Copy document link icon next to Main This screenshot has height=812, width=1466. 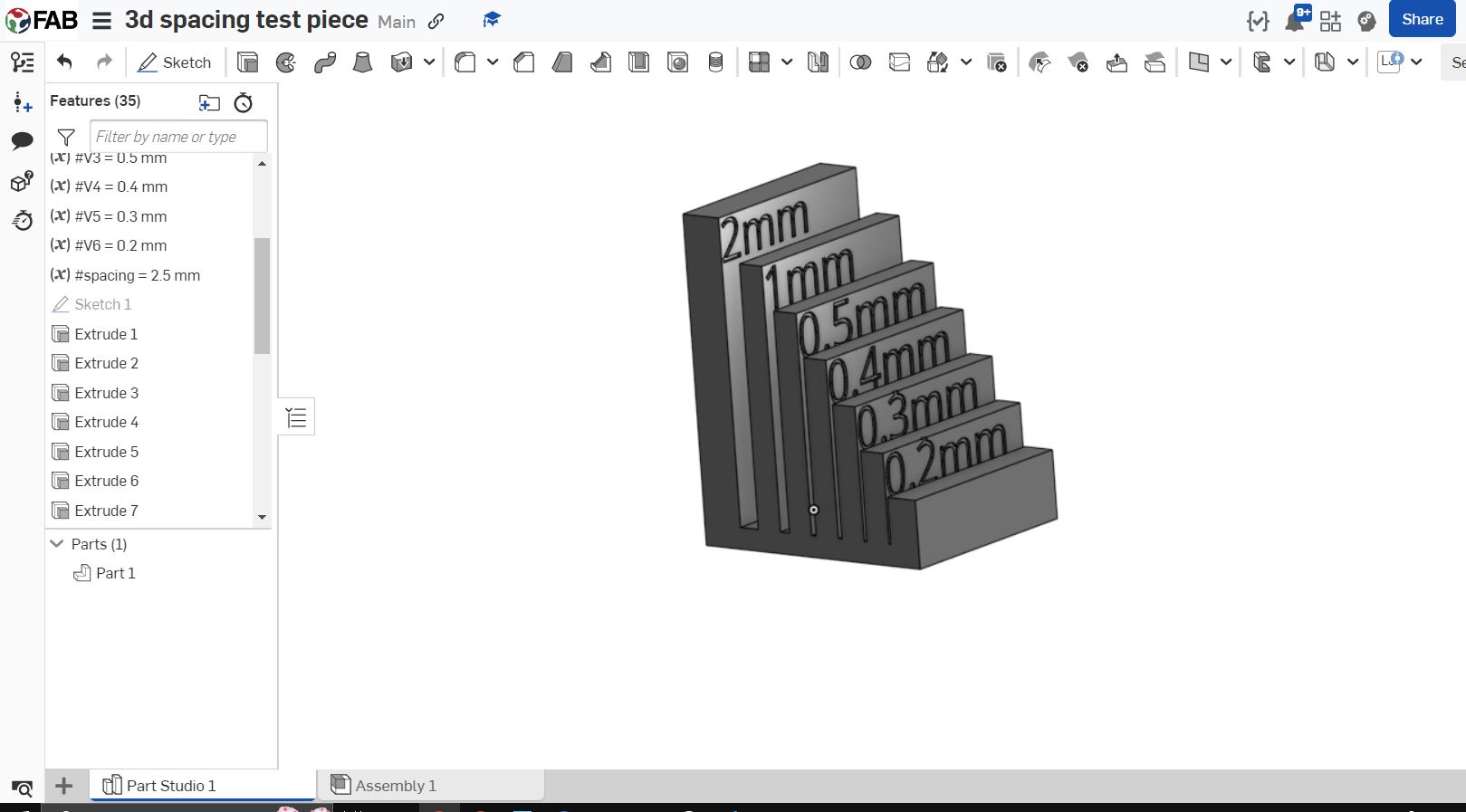pyautogui.click(x=436, y=21)
